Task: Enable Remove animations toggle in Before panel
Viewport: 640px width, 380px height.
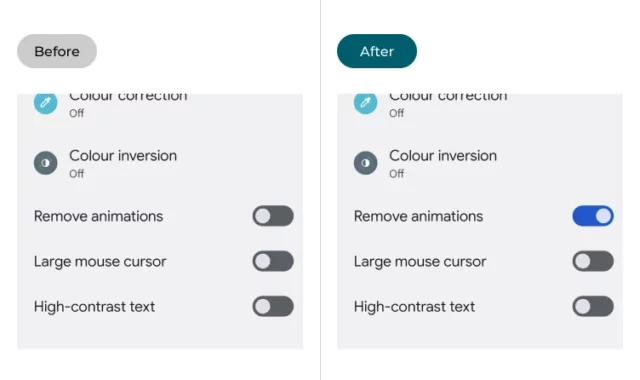Action: [x=273, y=216]
